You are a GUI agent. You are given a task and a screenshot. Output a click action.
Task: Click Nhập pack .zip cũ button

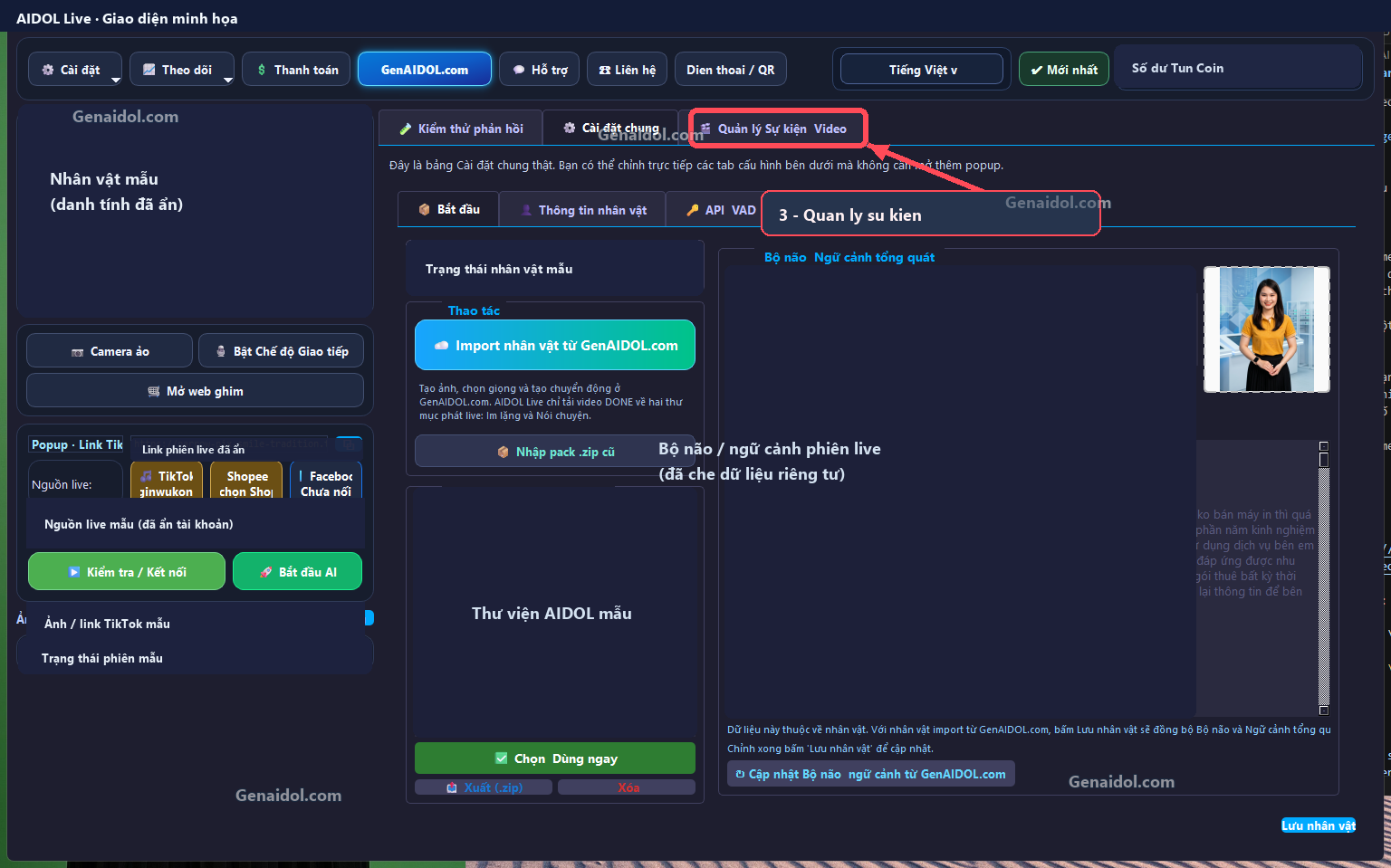[555, 452]
